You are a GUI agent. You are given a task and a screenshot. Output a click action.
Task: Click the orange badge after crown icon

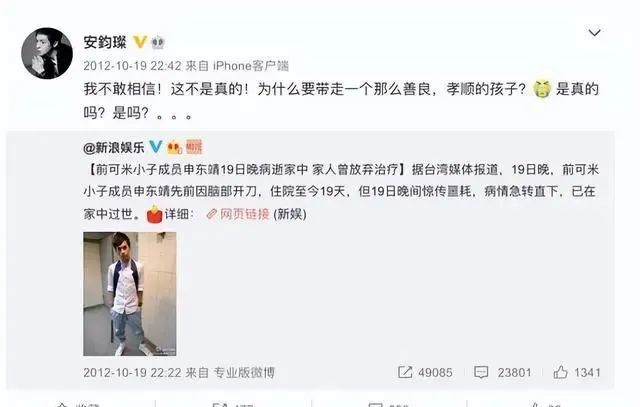click(194, 147)
